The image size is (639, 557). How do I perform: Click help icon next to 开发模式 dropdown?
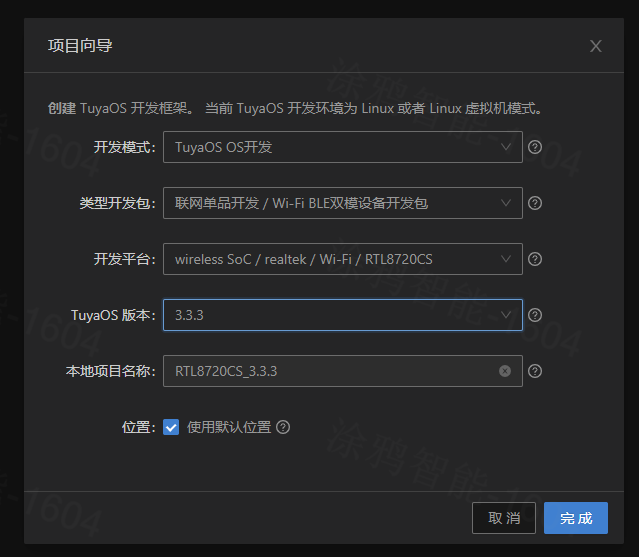[x=535, y=147]
